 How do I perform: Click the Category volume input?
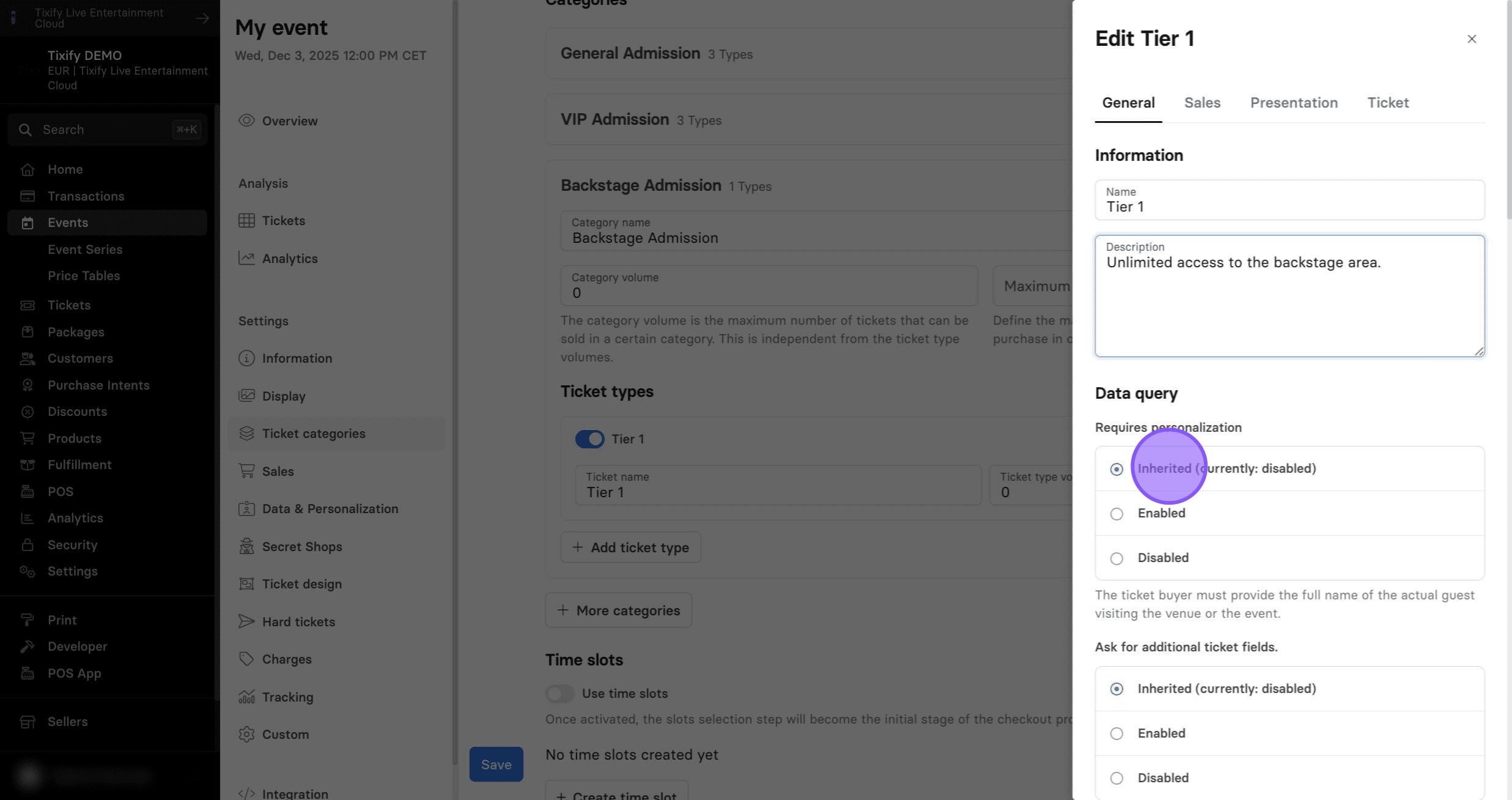click(769, 286)
